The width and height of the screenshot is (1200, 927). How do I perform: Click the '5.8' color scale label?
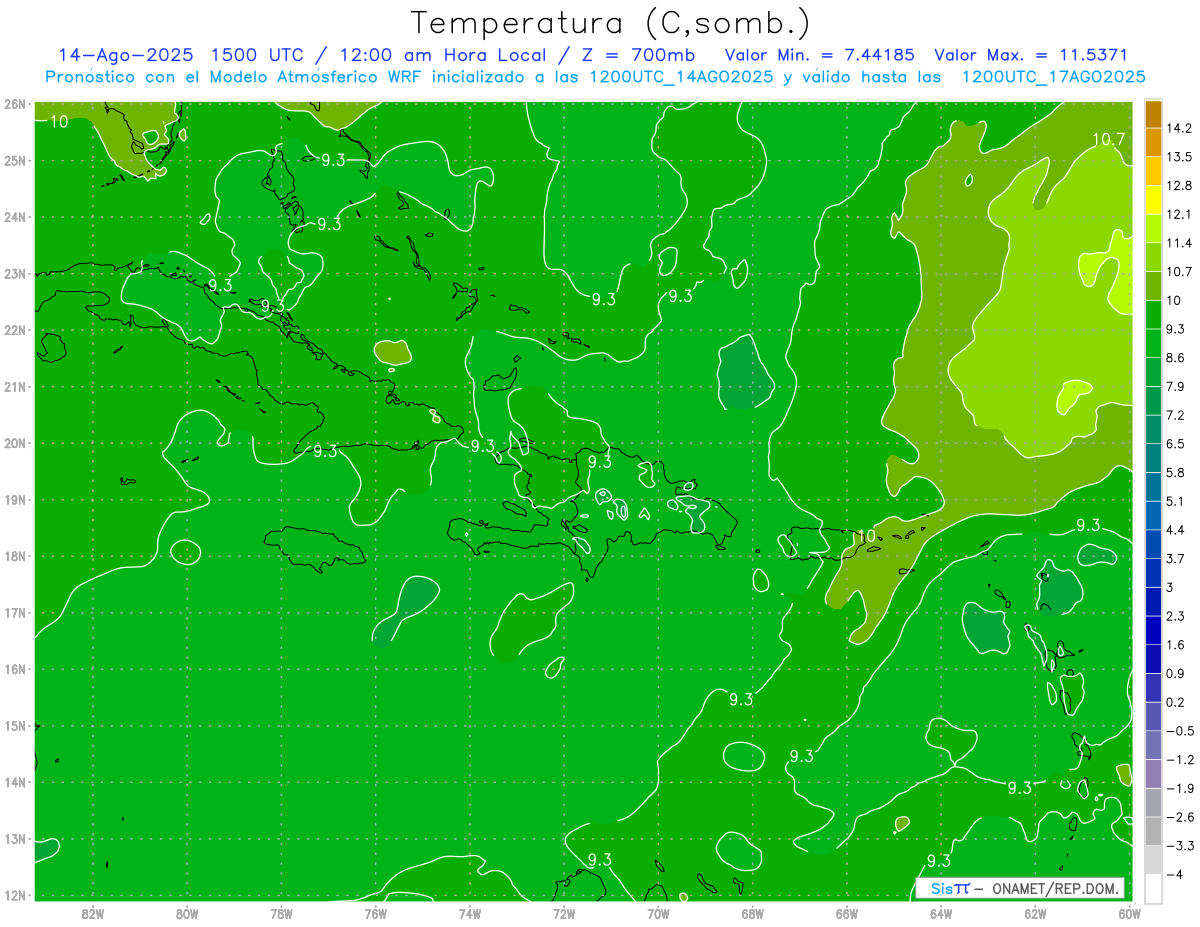pyautogui.click(x=1176, y=472)
